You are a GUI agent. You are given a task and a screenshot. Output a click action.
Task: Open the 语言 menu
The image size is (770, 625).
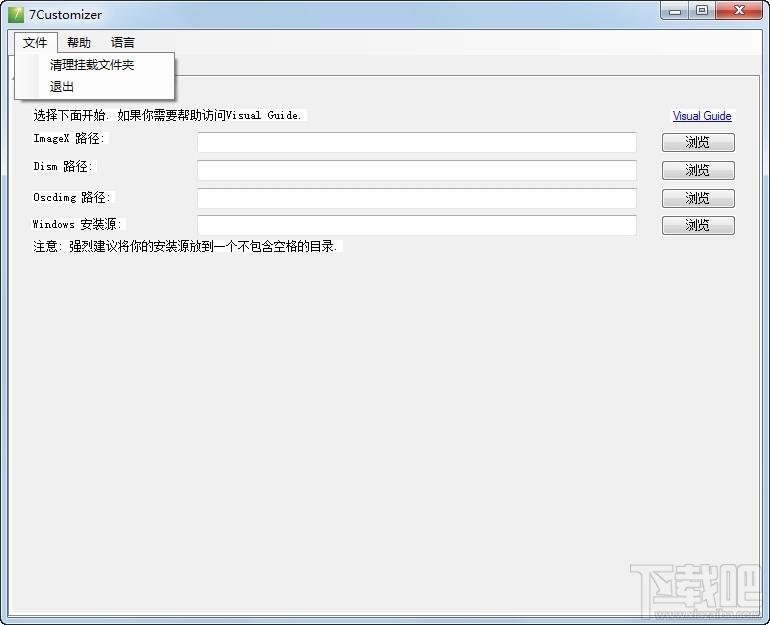click(x=122, y=43)
